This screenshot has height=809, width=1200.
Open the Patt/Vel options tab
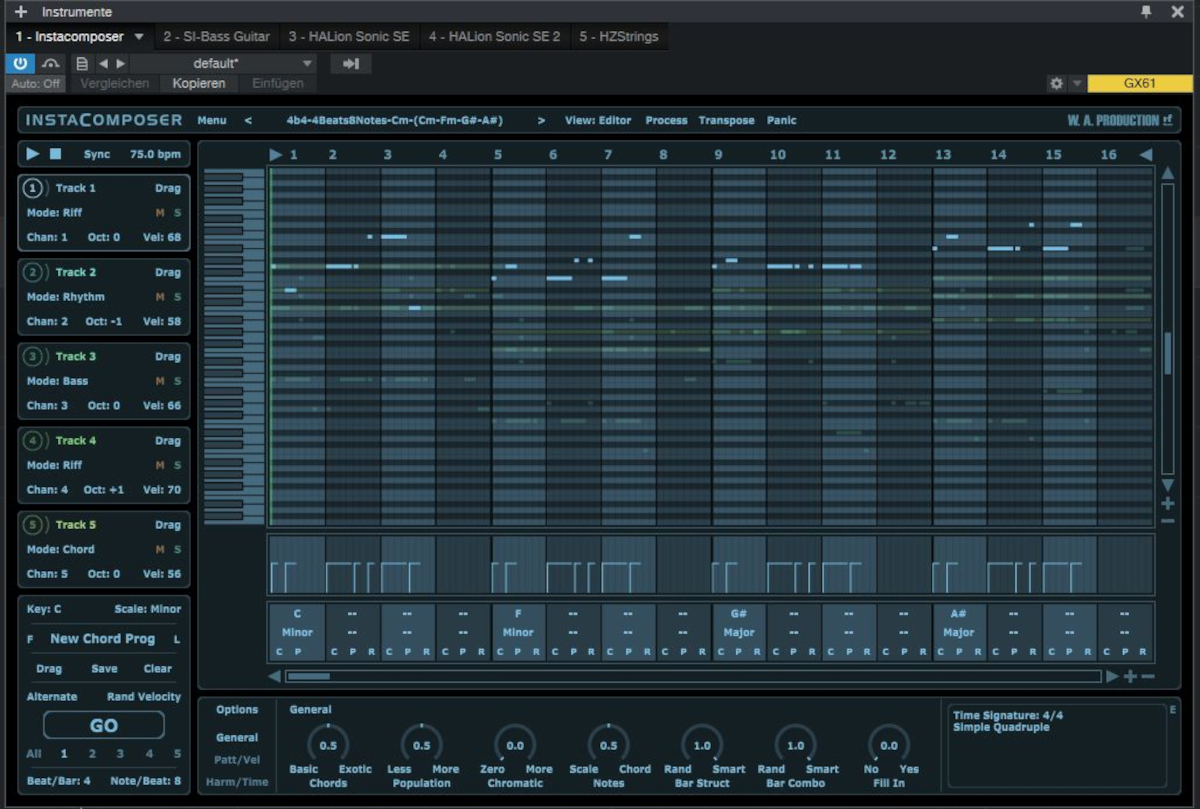pyautogui.click(x=237, y=760)
